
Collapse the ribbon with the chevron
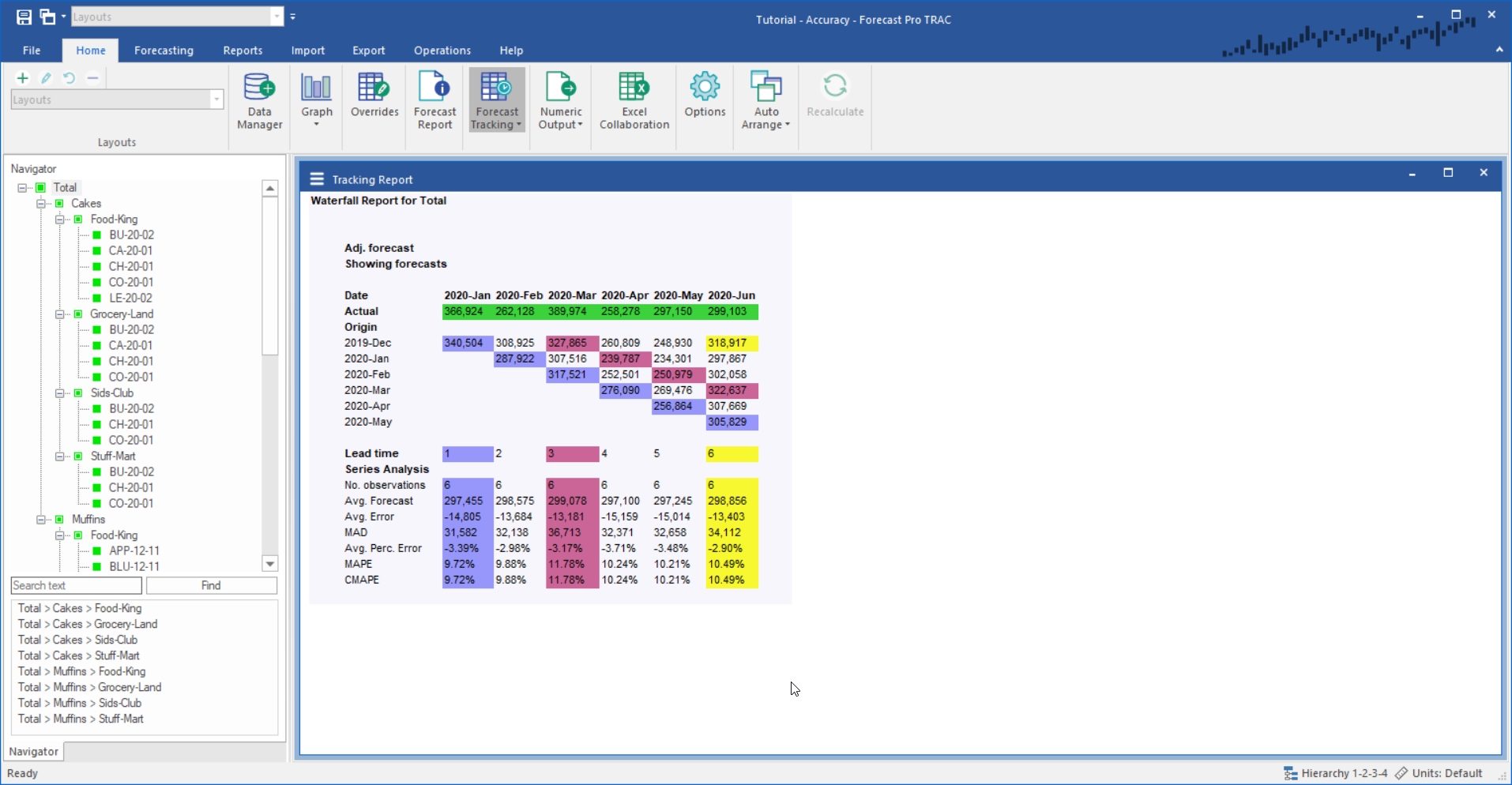1499,50
